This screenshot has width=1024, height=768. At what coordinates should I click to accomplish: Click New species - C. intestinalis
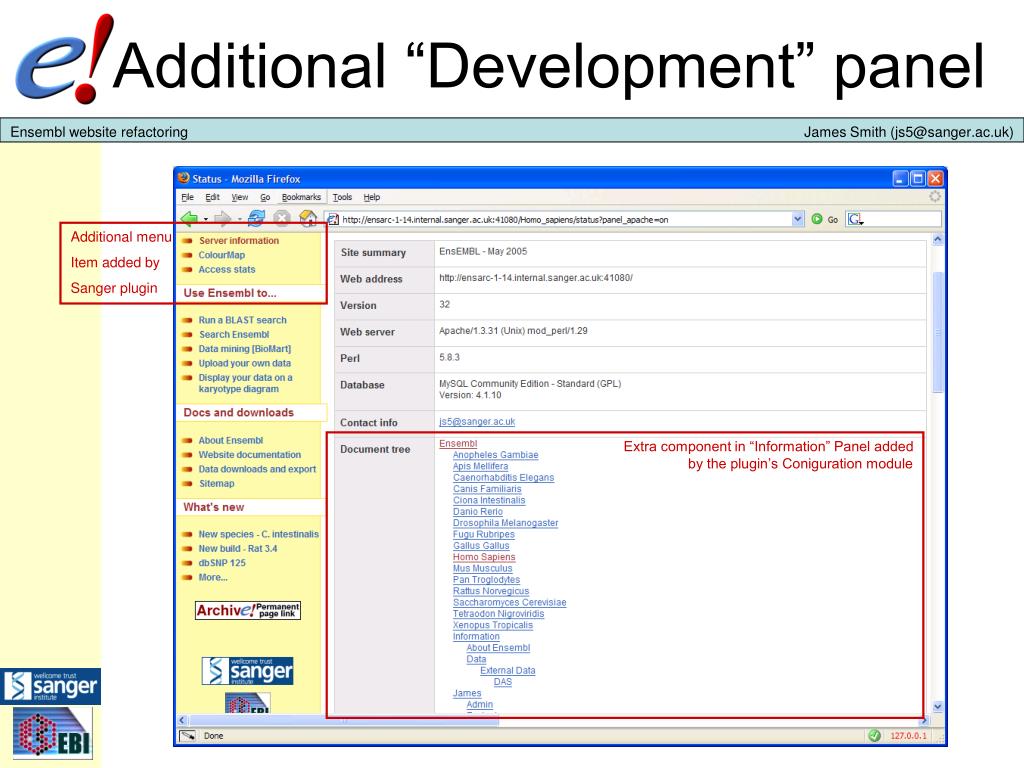[x=259, y=534]
